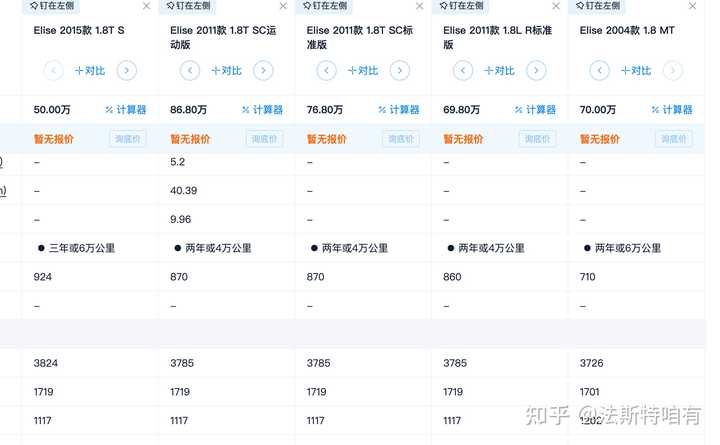The height and width of the screenshot is (445, 720).
Task: Click the 50.00万 price
Action: (52, 110)
